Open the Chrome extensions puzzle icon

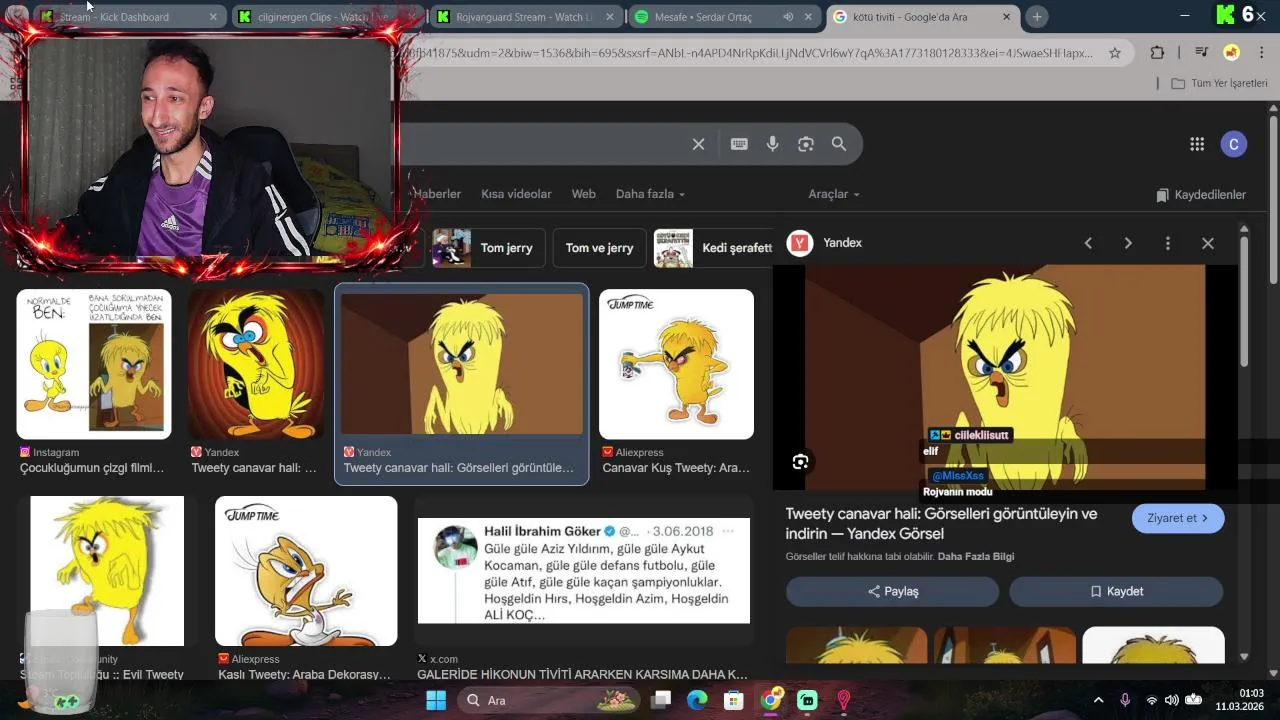1157,53
